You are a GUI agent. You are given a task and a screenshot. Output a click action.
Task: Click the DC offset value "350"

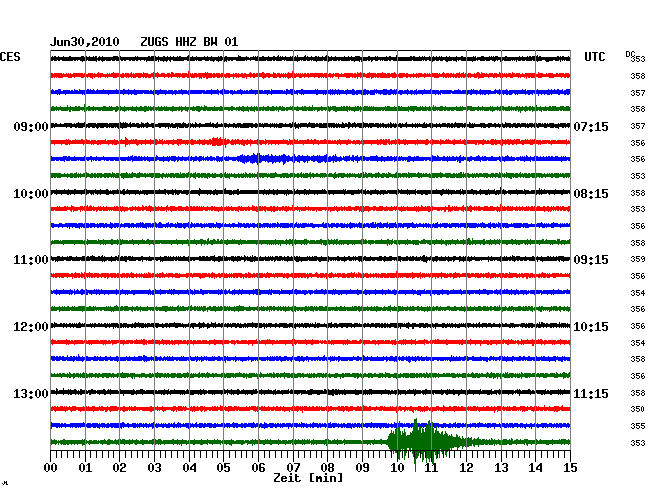click(x=638, y=409)
